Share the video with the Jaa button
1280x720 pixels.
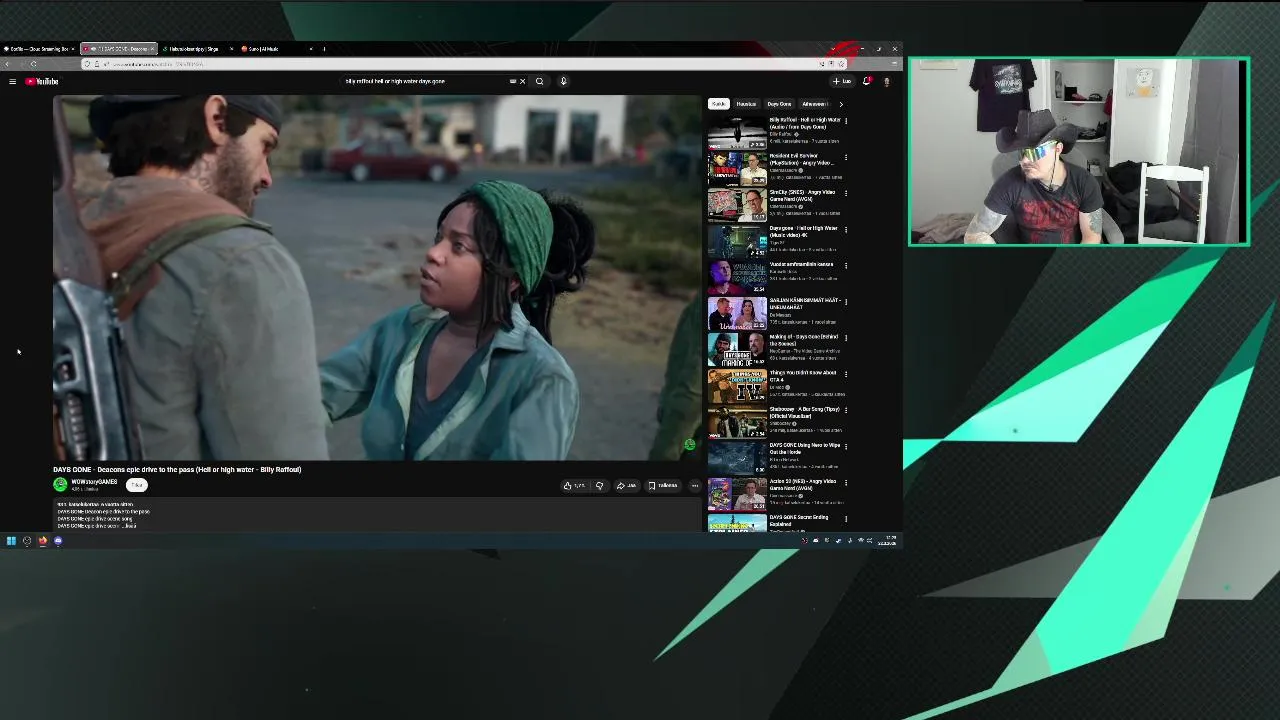click(626, 486)
